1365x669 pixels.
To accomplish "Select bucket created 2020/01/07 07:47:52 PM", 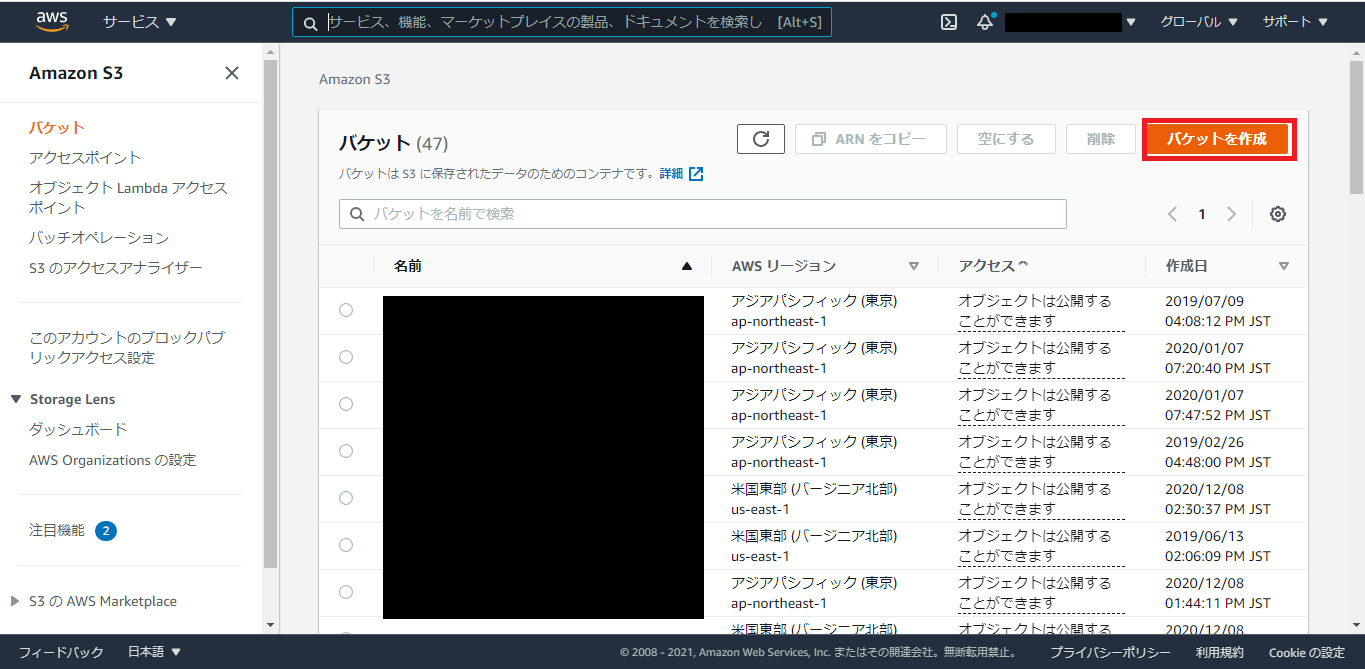I will (x=346, y=404).
